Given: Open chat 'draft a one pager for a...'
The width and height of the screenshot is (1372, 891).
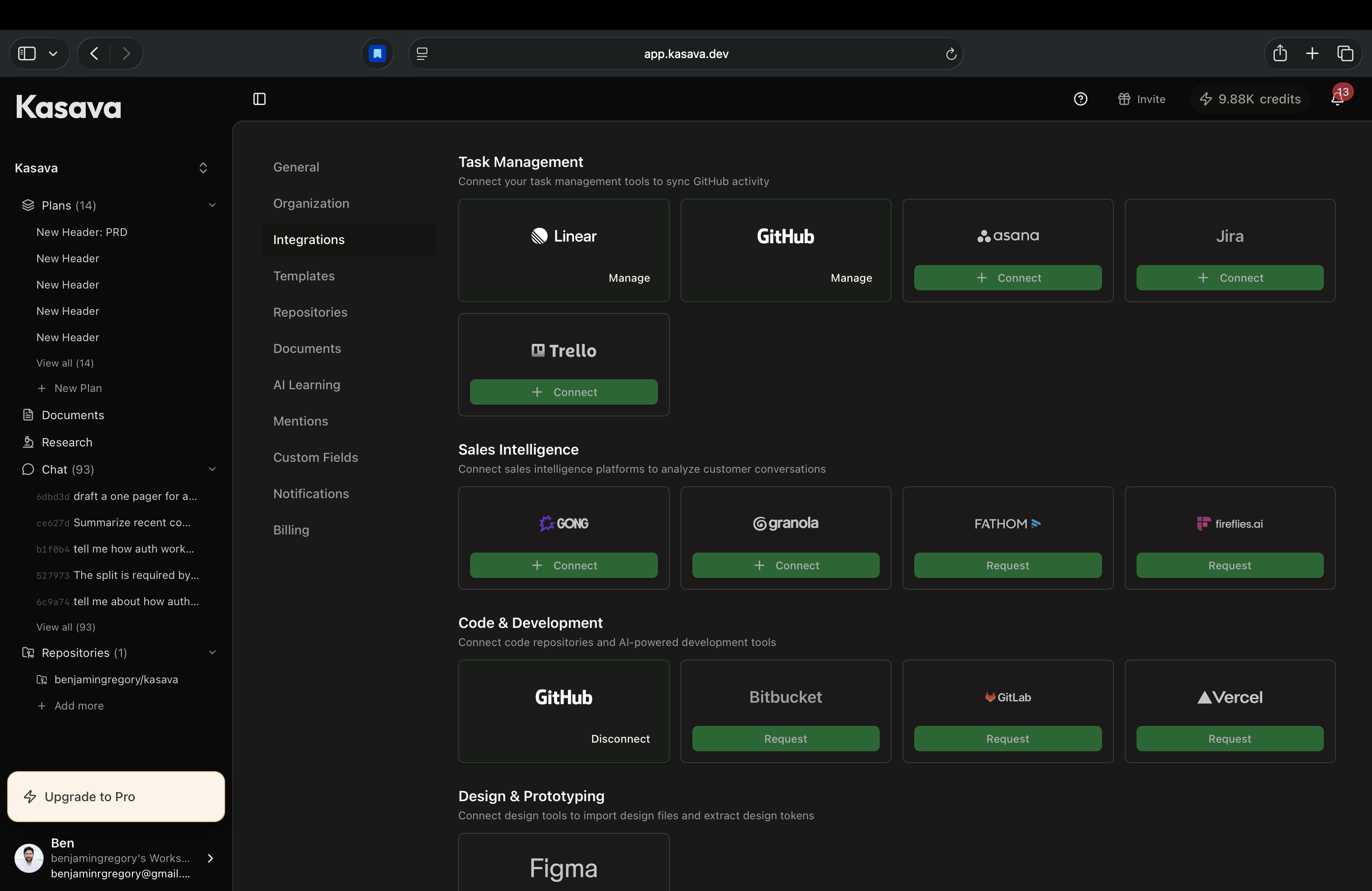Looking at the screenshot, I should 117,496.
